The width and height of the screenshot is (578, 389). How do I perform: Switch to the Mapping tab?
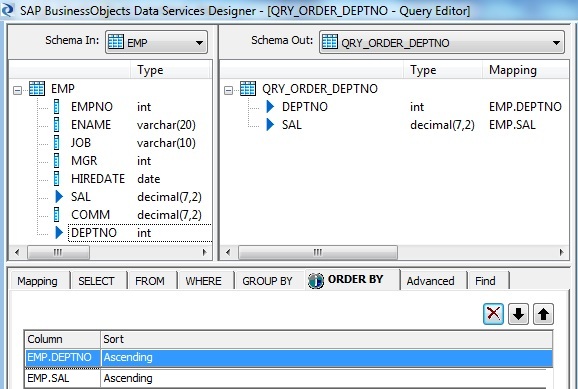tap(38, 281)
